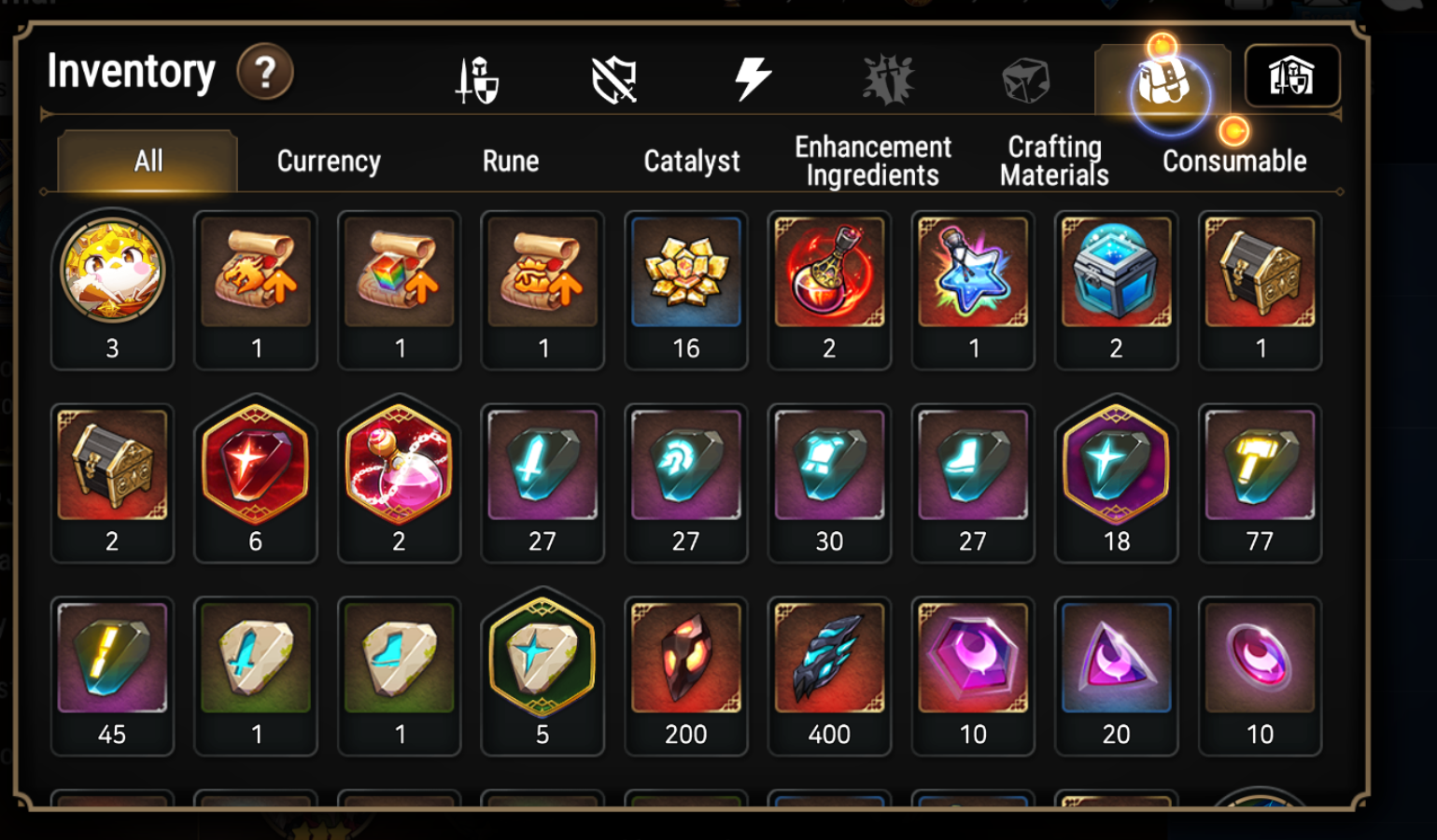Select the hammer rune stone with 77
The height and width of the screenshot is (840, 1437).
1260,483
